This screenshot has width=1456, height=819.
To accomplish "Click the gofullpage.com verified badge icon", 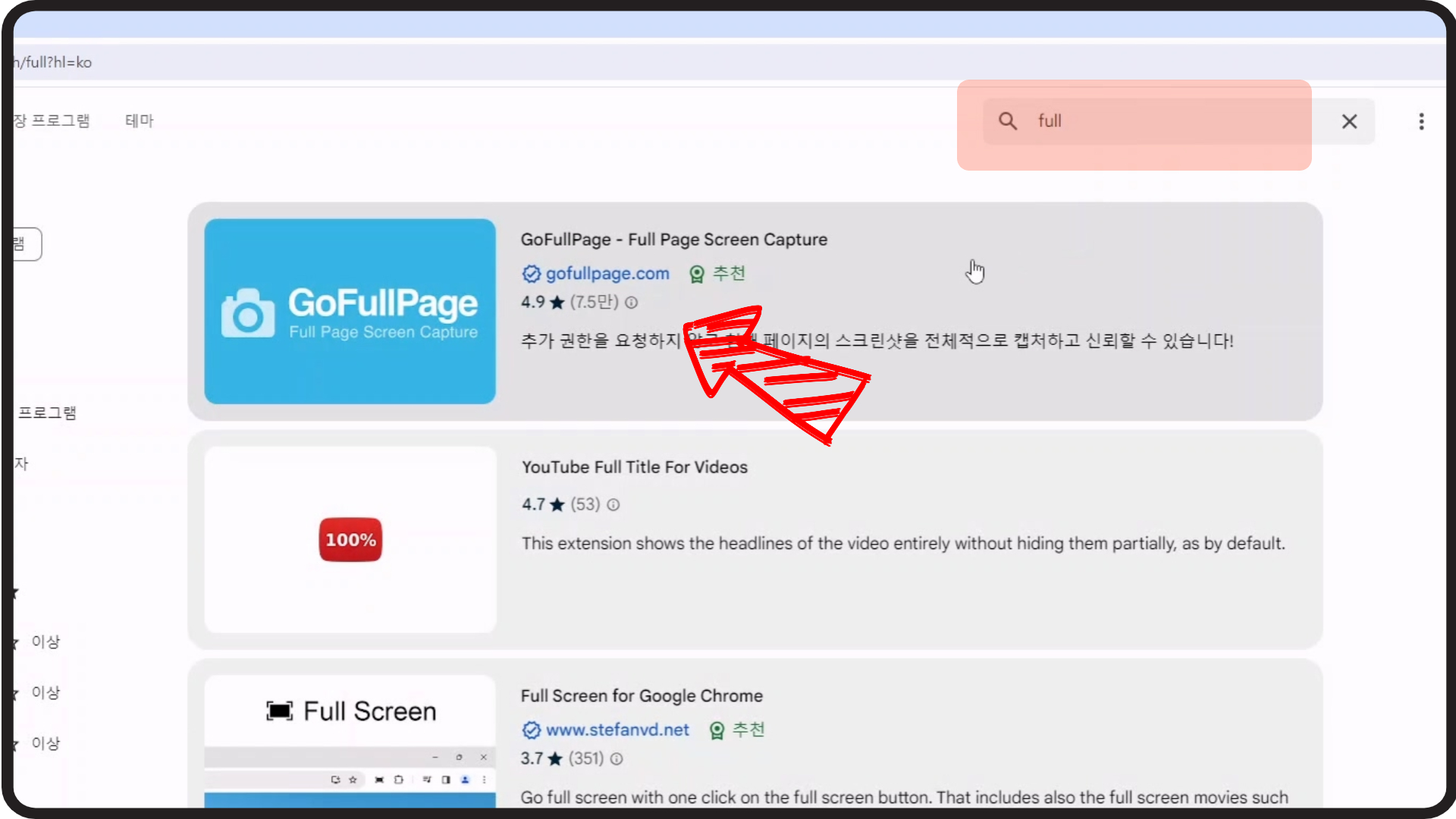I will (x=531, y=274).
